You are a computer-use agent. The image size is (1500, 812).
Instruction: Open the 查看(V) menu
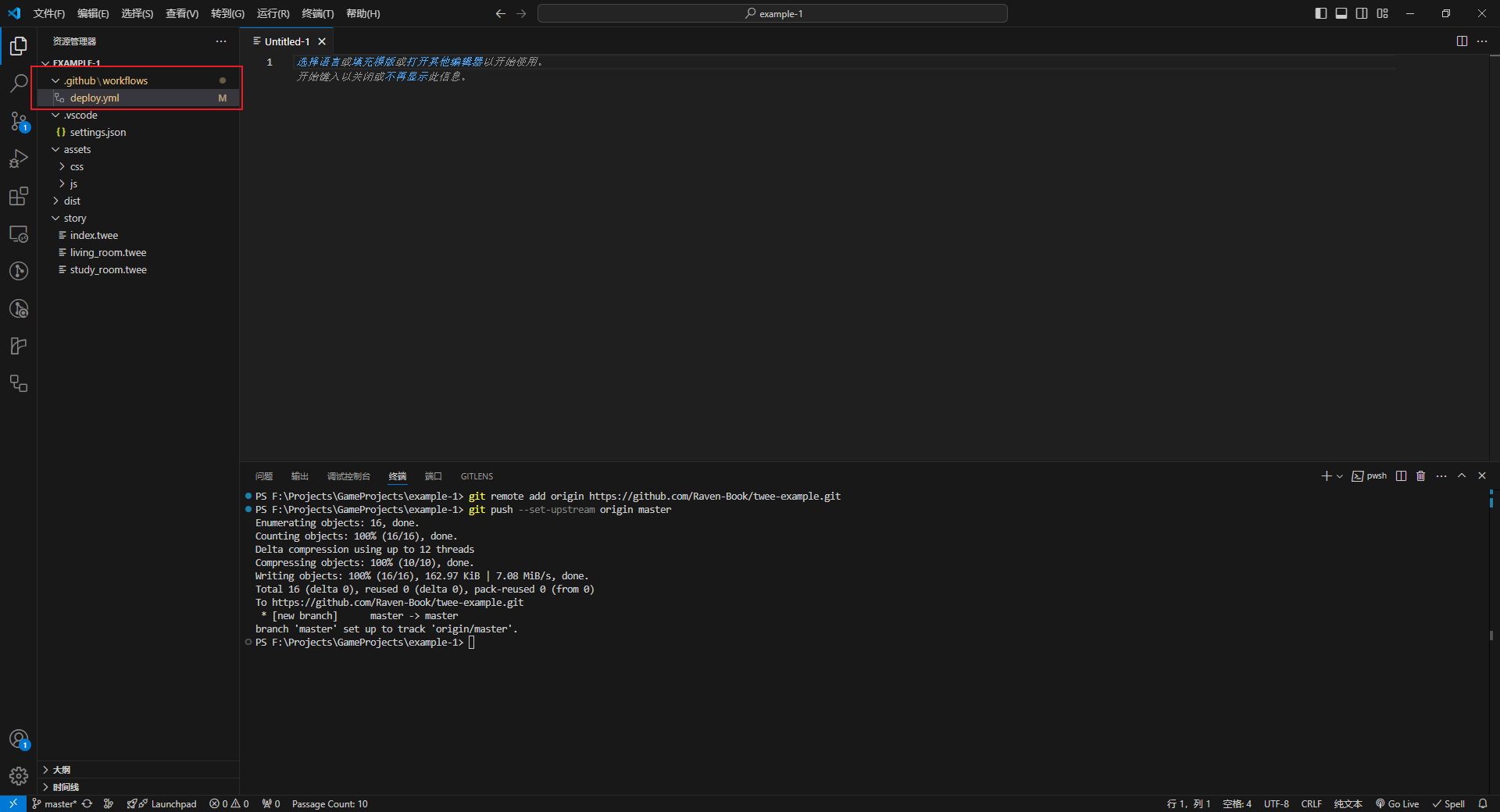click(182, 13)
